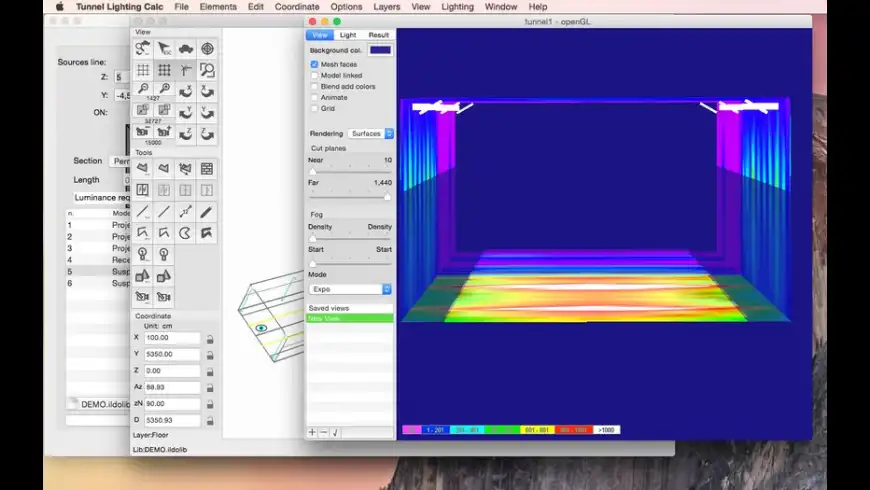This screenshot has width=870, height=490.
Task: Open the Rendering Surfaces dropdown
Action: tap(371, 134)
